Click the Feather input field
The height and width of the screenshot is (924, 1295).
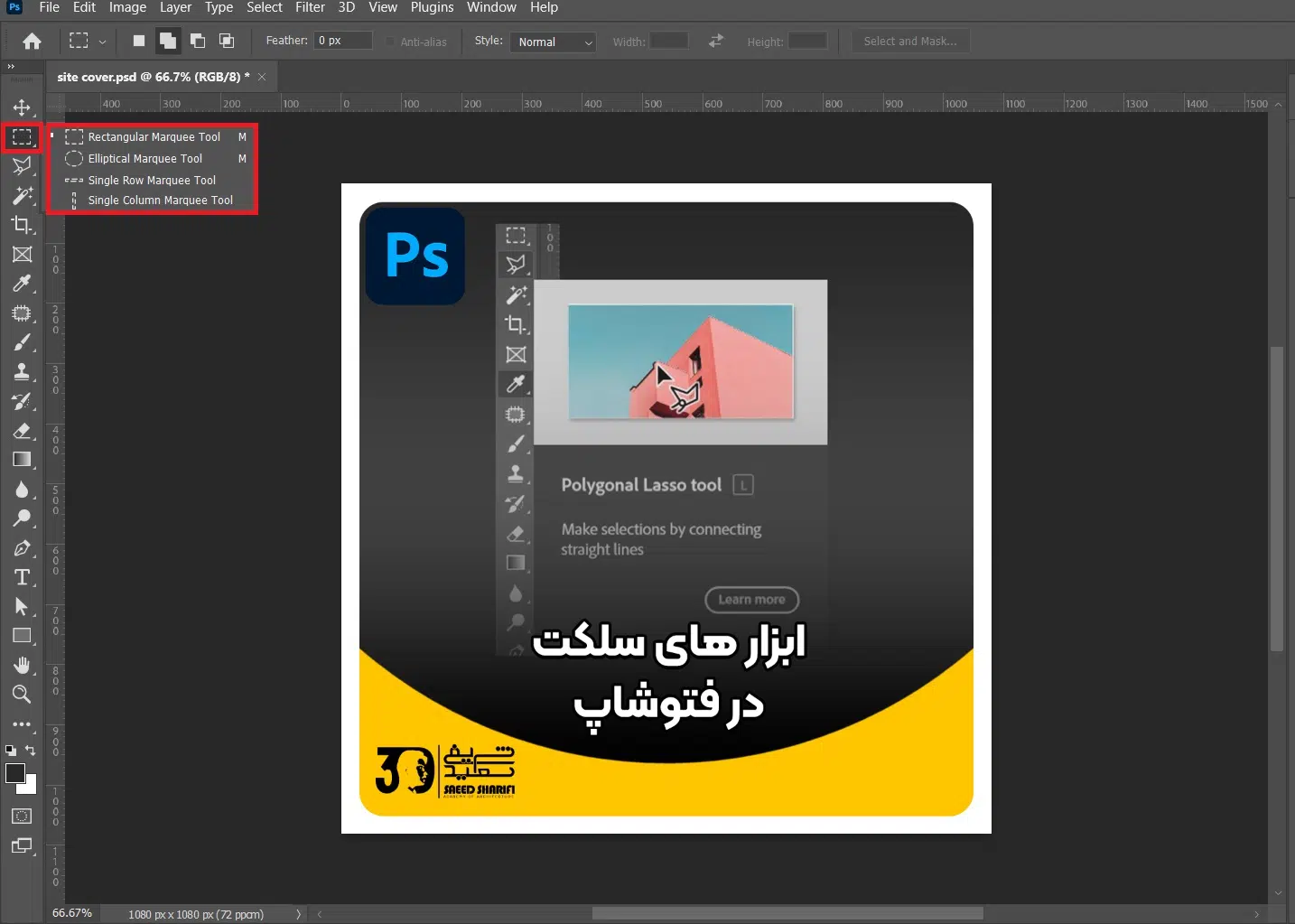pos(342,41)
